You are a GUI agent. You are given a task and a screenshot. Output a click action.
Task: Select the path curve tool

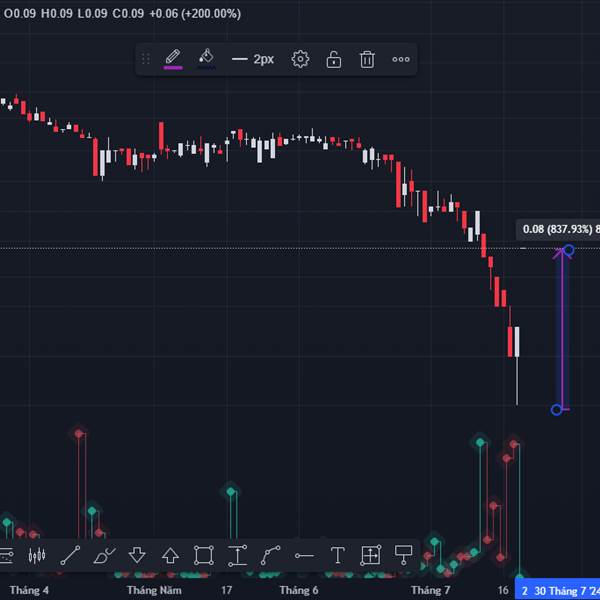click(x=271, y=555)
